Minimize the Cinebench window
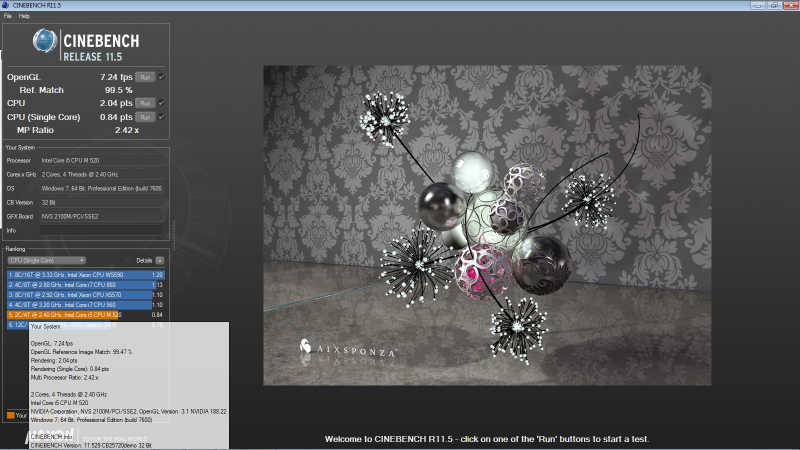Viewport: 800px width, 450px height. click(x=758, y=5)
